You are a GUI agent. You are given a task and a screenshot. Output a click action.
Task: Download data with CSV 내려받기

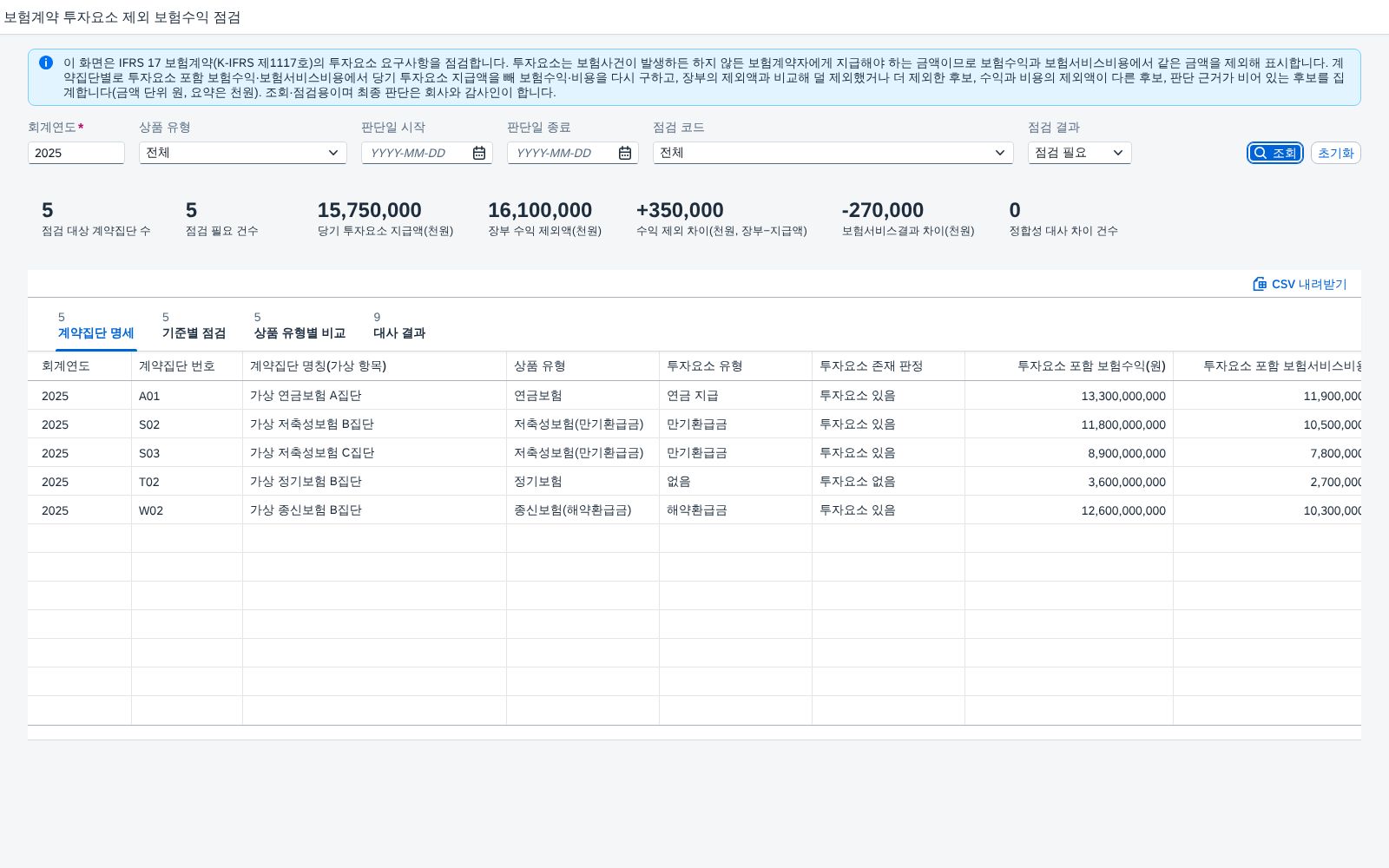pyautogui.click(x=1300, y=284)
